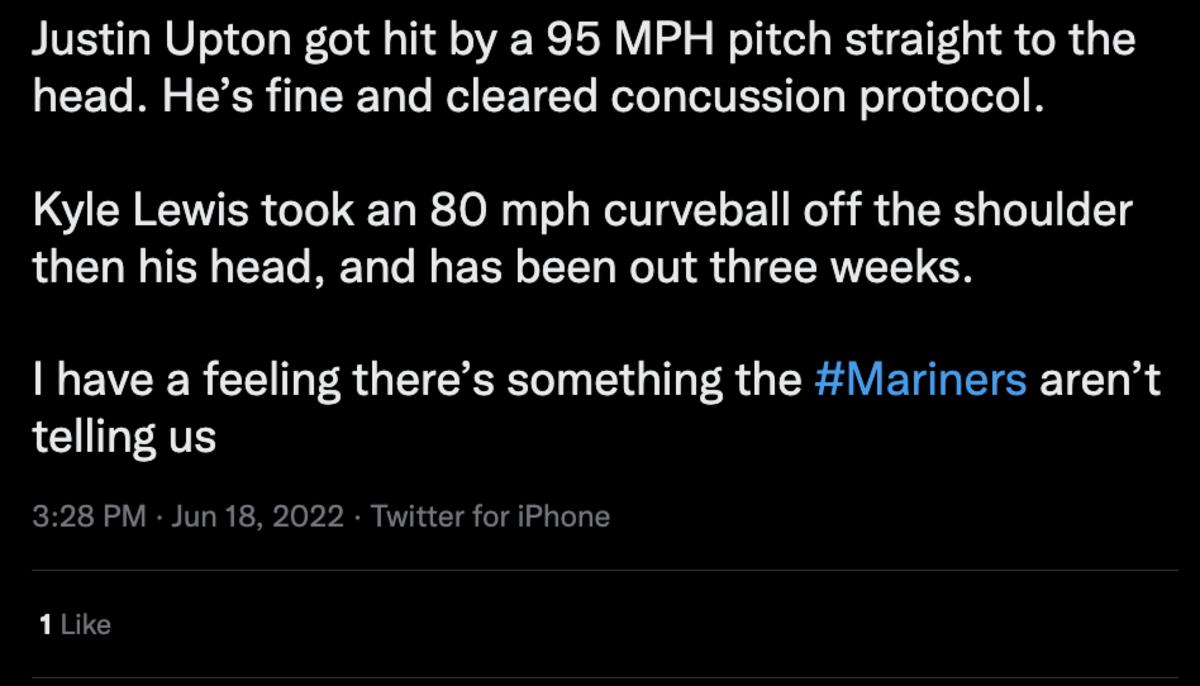This screenshot has width=1200, height=686.
Task: Click the Jun 18, 2022 date
Action: coord(258,516)
